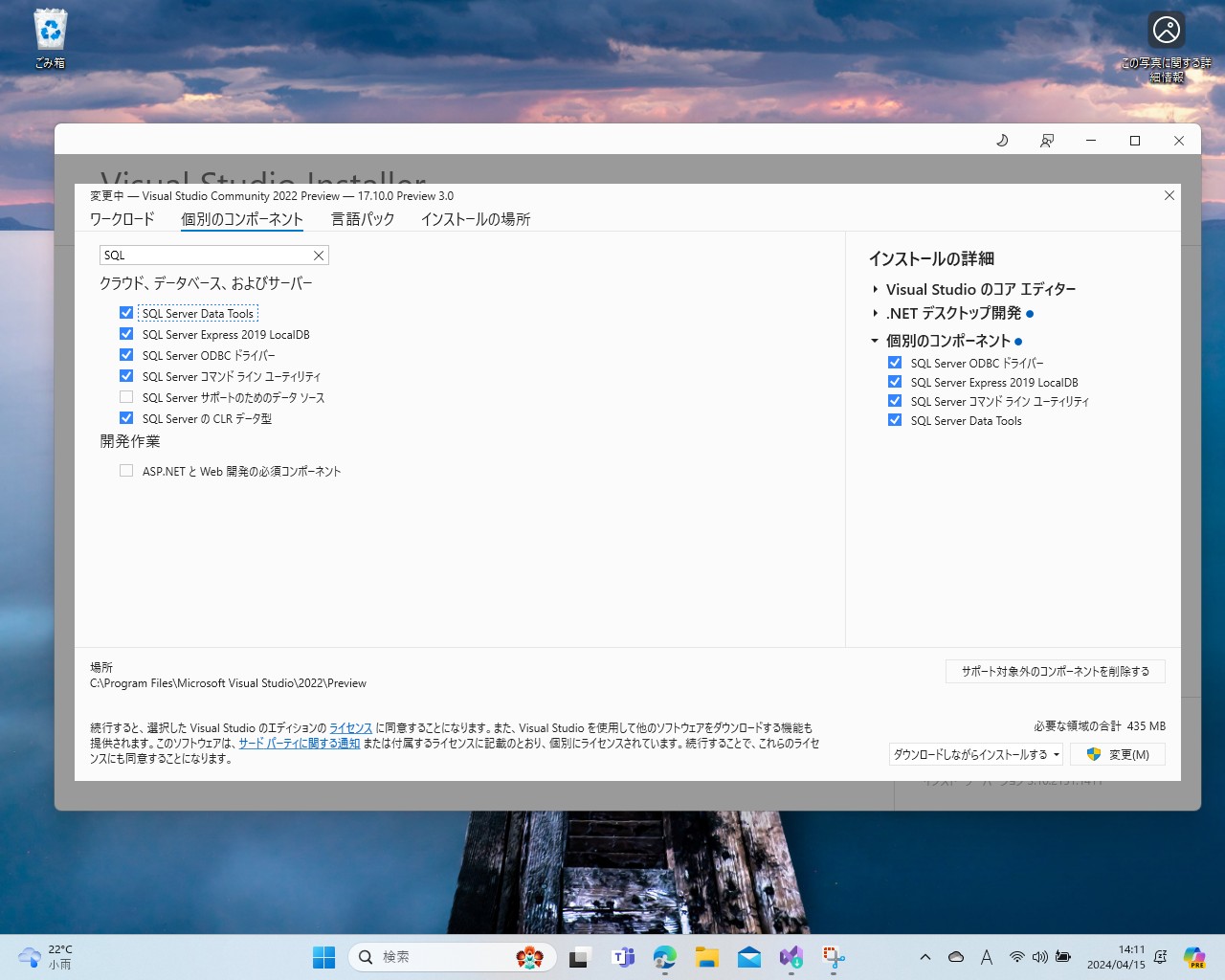1225x980 pixels.
Task: Expand Visual Studio のコア エディター details
Action: point(874,289)
